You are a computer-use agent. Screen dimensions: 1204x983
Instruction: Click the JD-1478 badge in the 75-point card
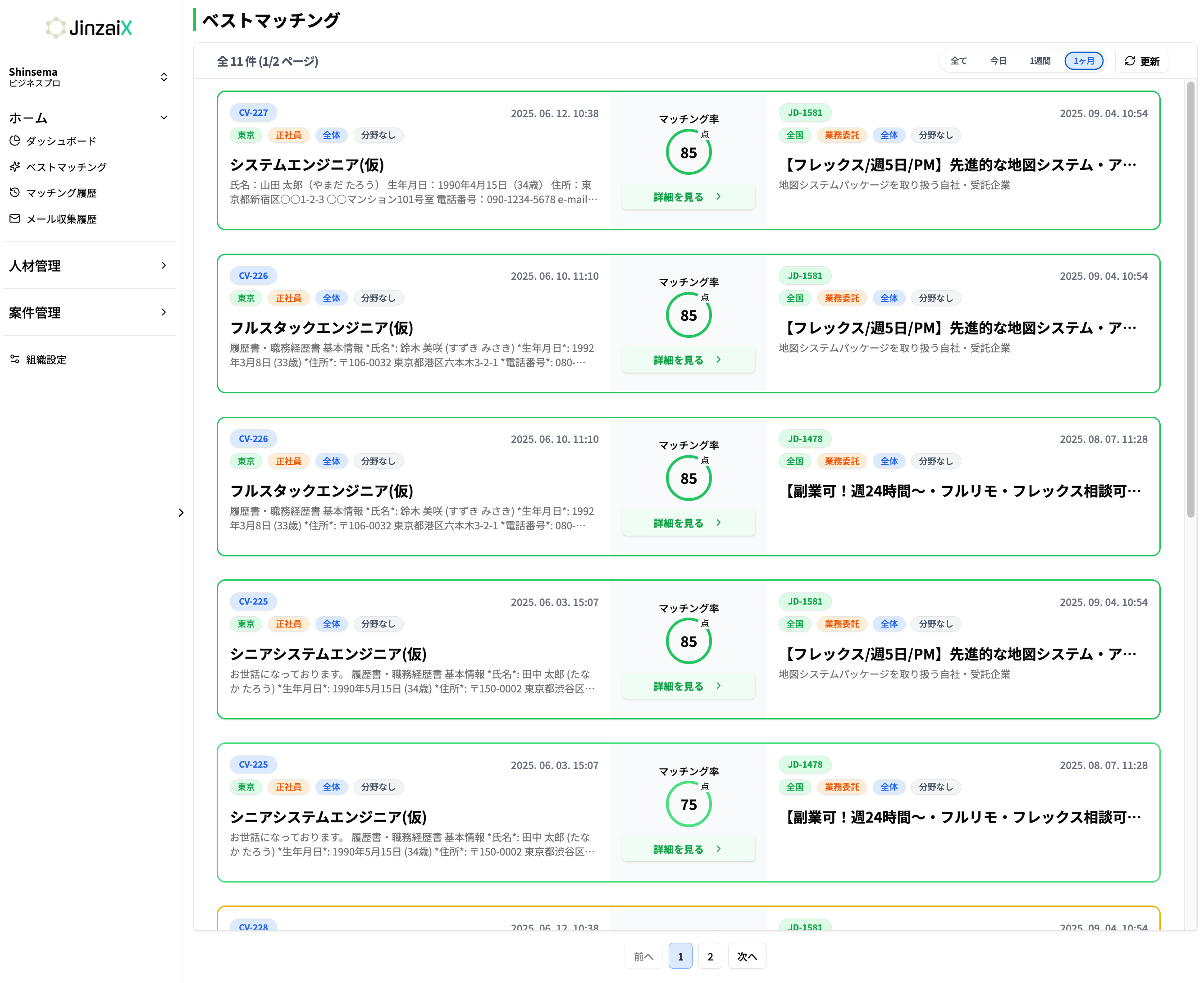(x=805, y=765)
